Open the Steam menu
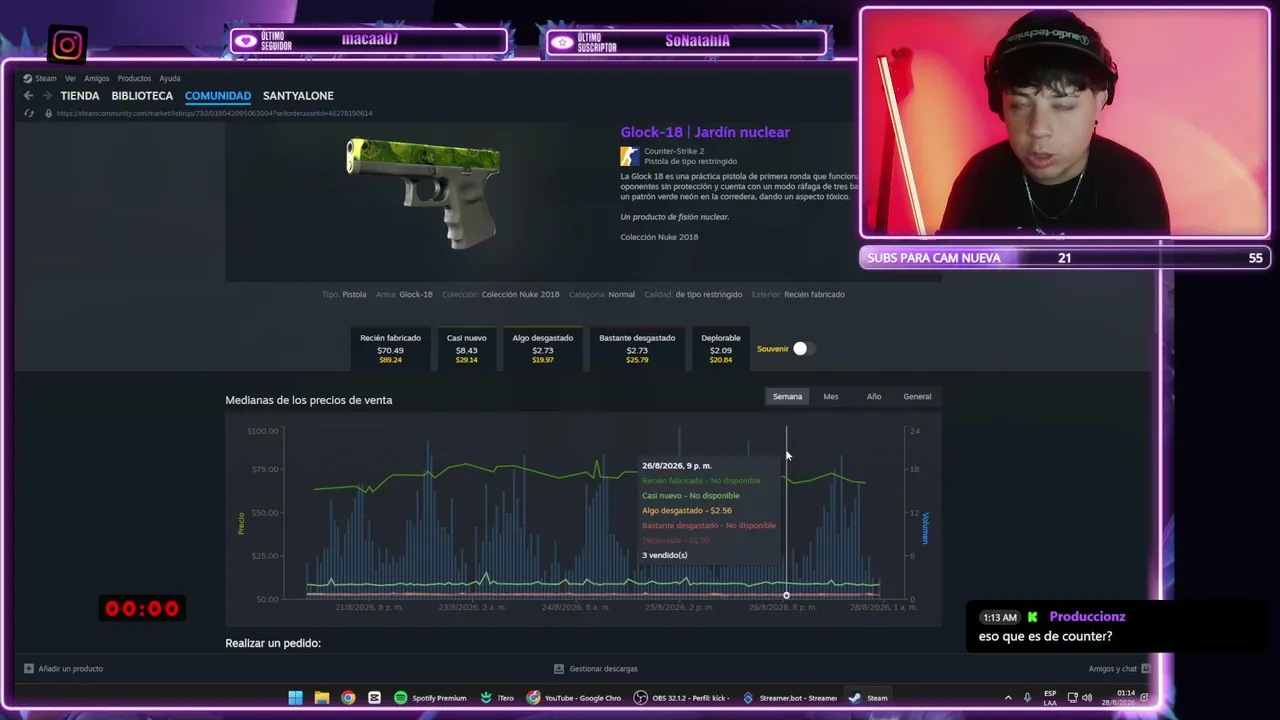The image size is (1280, 720). point(46,79)
